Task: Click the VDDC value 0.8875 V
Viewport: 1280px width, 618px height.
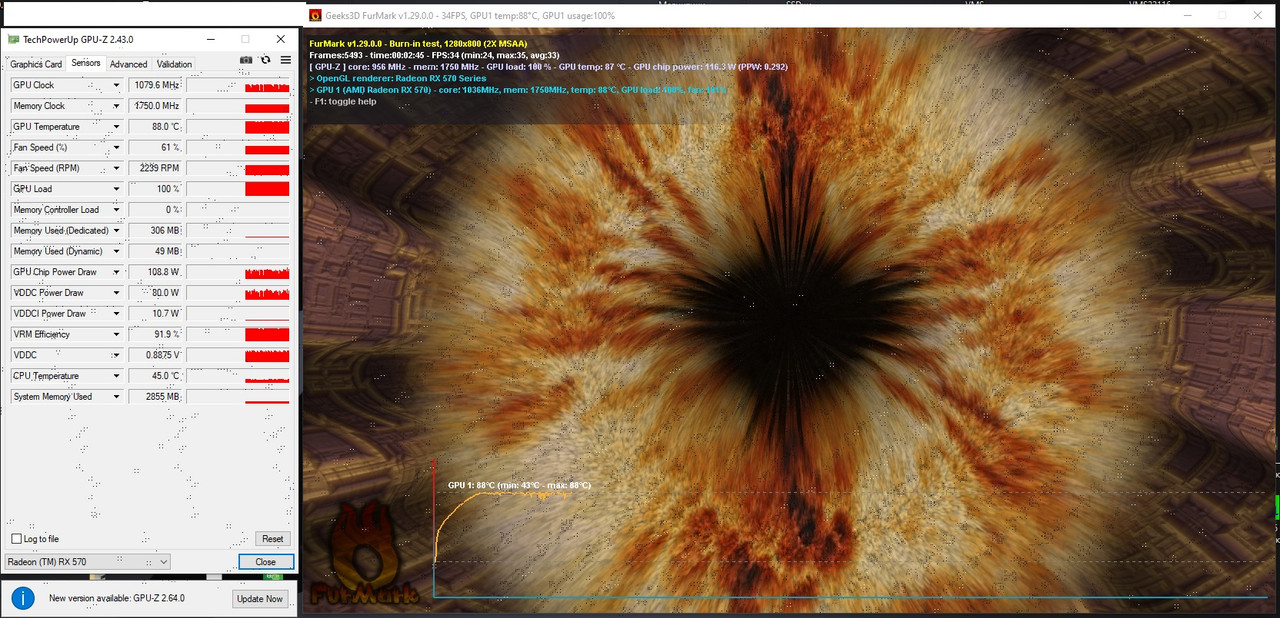Action: (155, 355)
